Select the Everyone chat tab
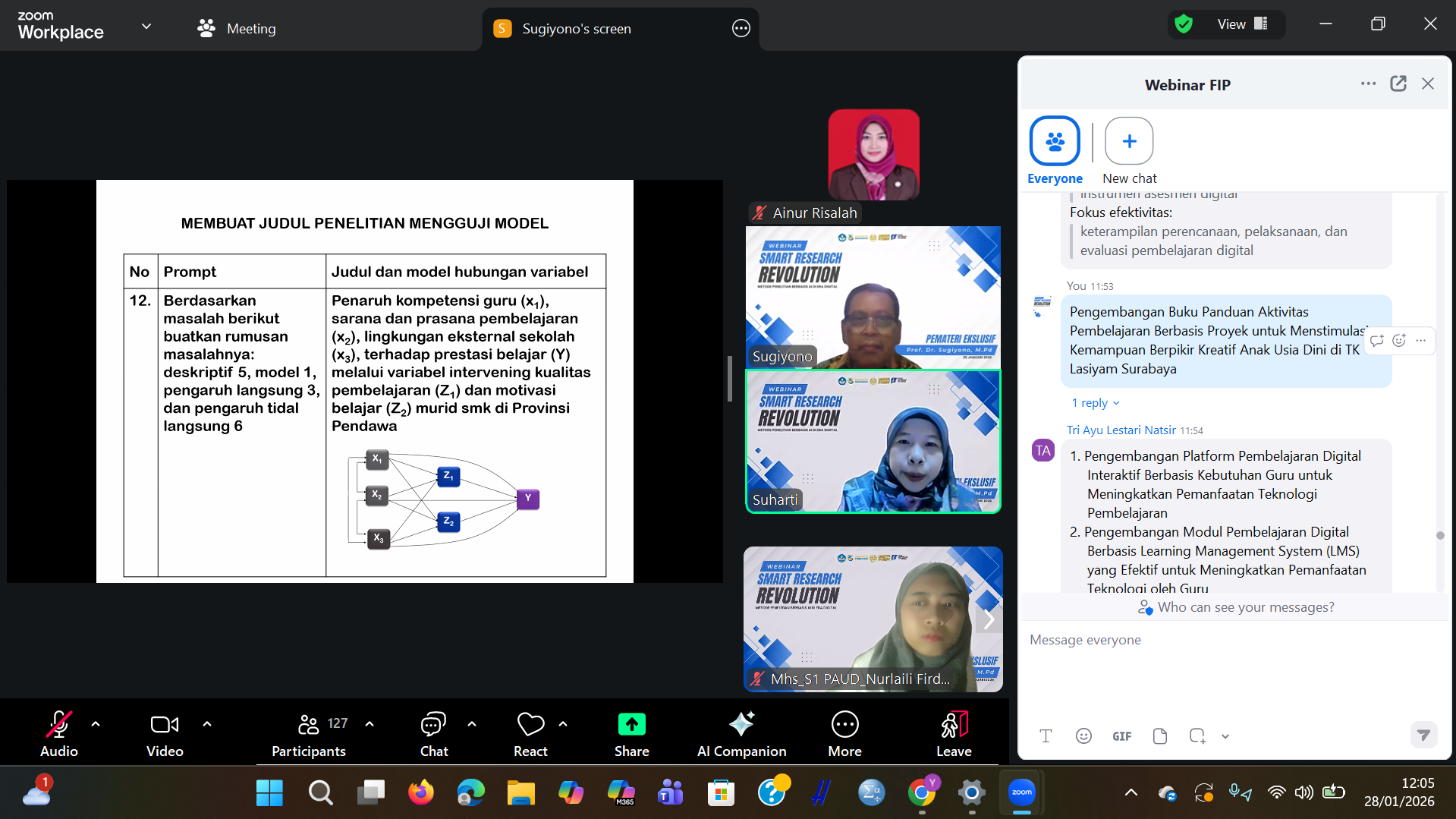Viewport: 1456px width, 819px height. click(x=1055, y=142)
